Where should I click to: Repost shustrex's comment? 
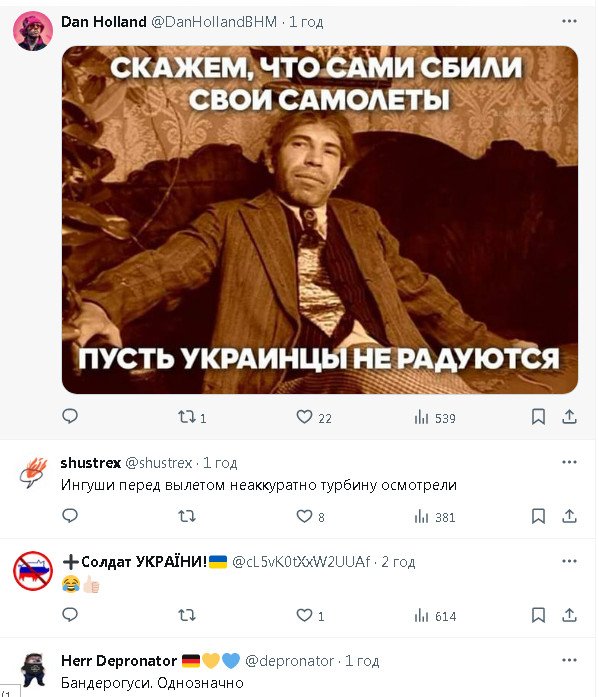coord(187,516)
